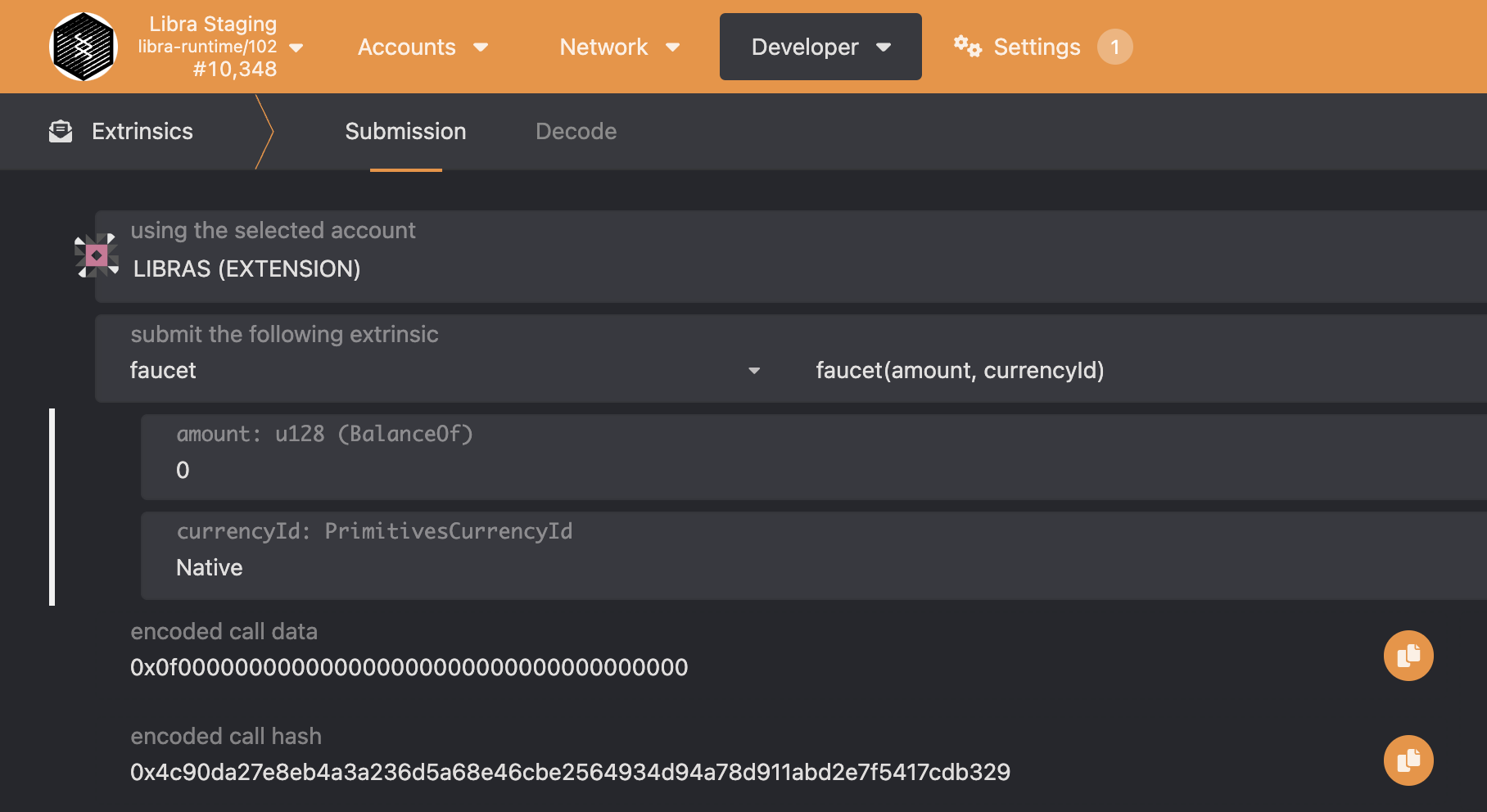Open the selected account dropdown LIBRAS (EXTENSION)
The width and height of the screenshot is (1487, 812).
(791, 256)
